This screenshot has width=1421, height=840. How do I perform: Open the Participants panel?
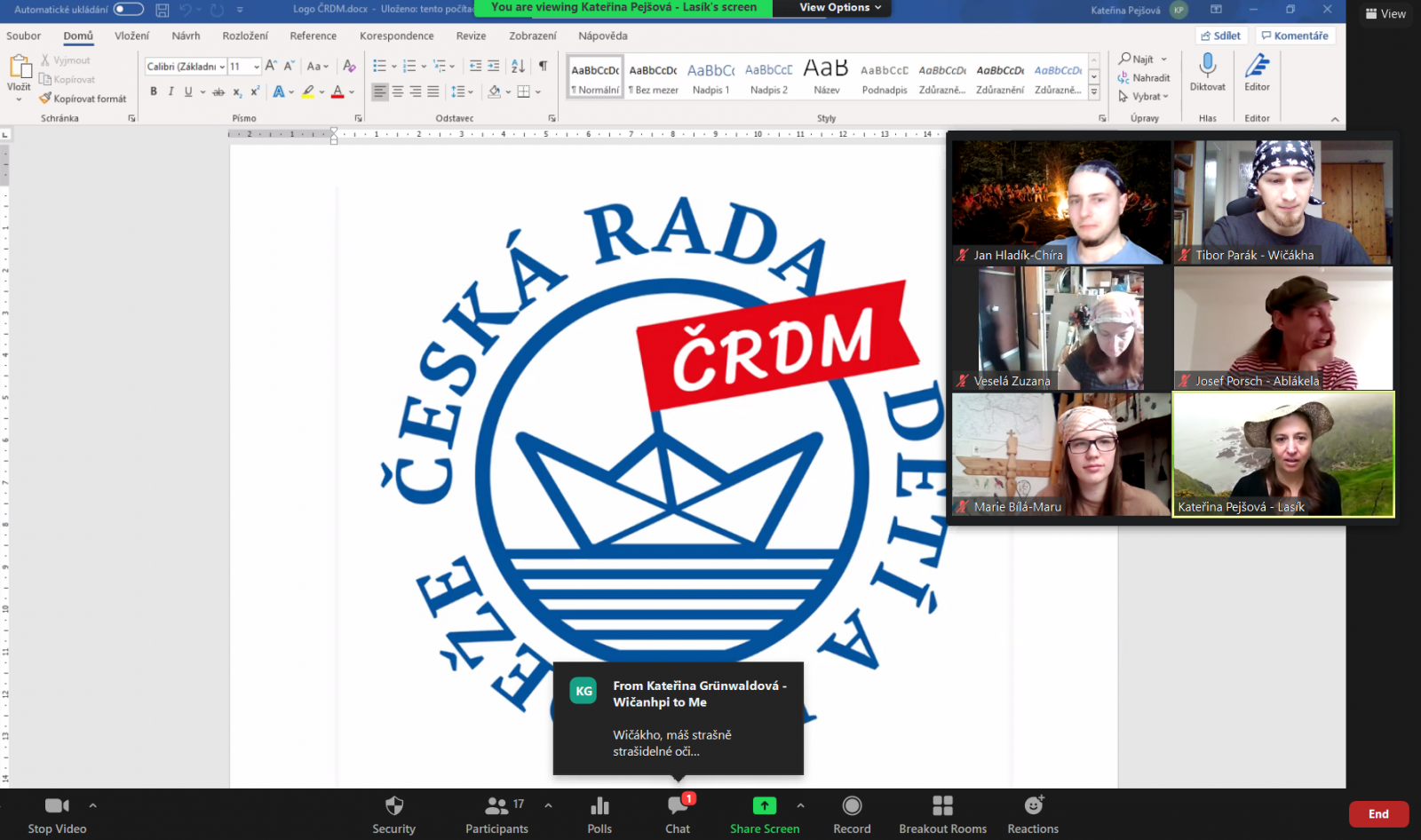[x=496, y=814]
